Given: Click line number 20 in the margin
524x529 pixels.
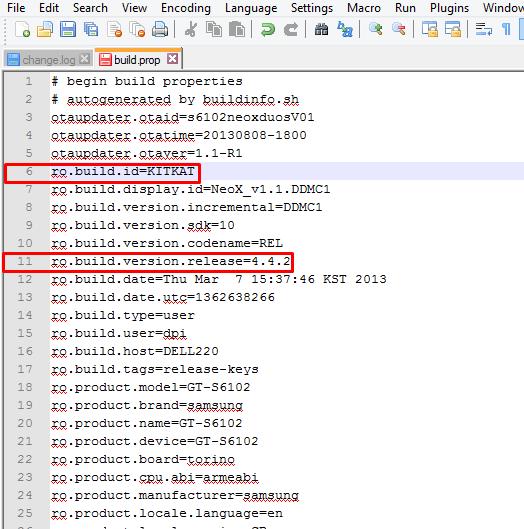Looking at the screenshot, I should 25,423.
